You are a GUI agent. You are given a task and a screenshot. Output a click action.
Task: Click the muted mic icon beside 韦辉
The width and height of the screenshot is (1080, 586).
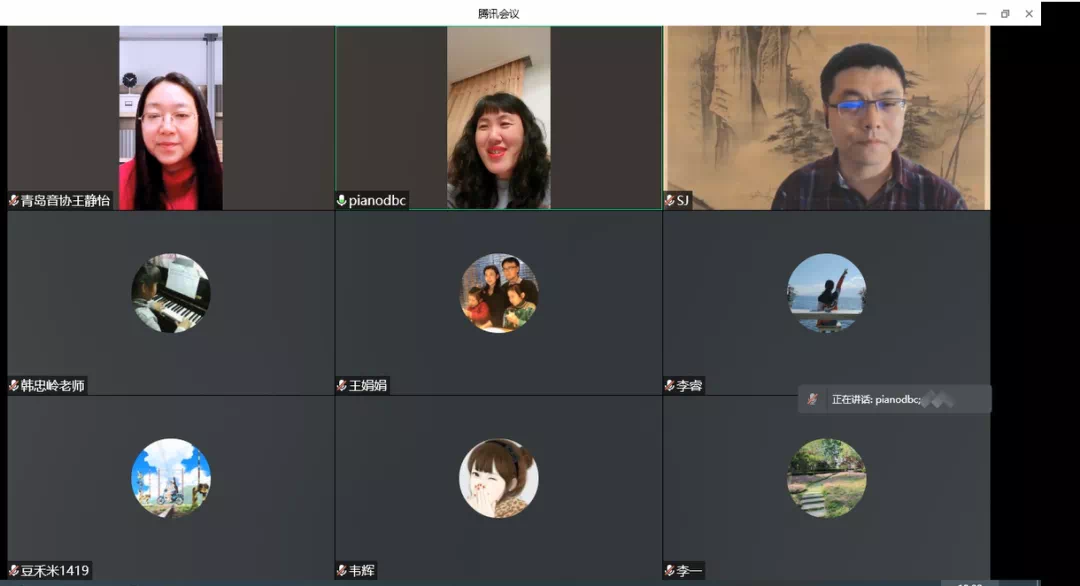[x=342, y=571]
